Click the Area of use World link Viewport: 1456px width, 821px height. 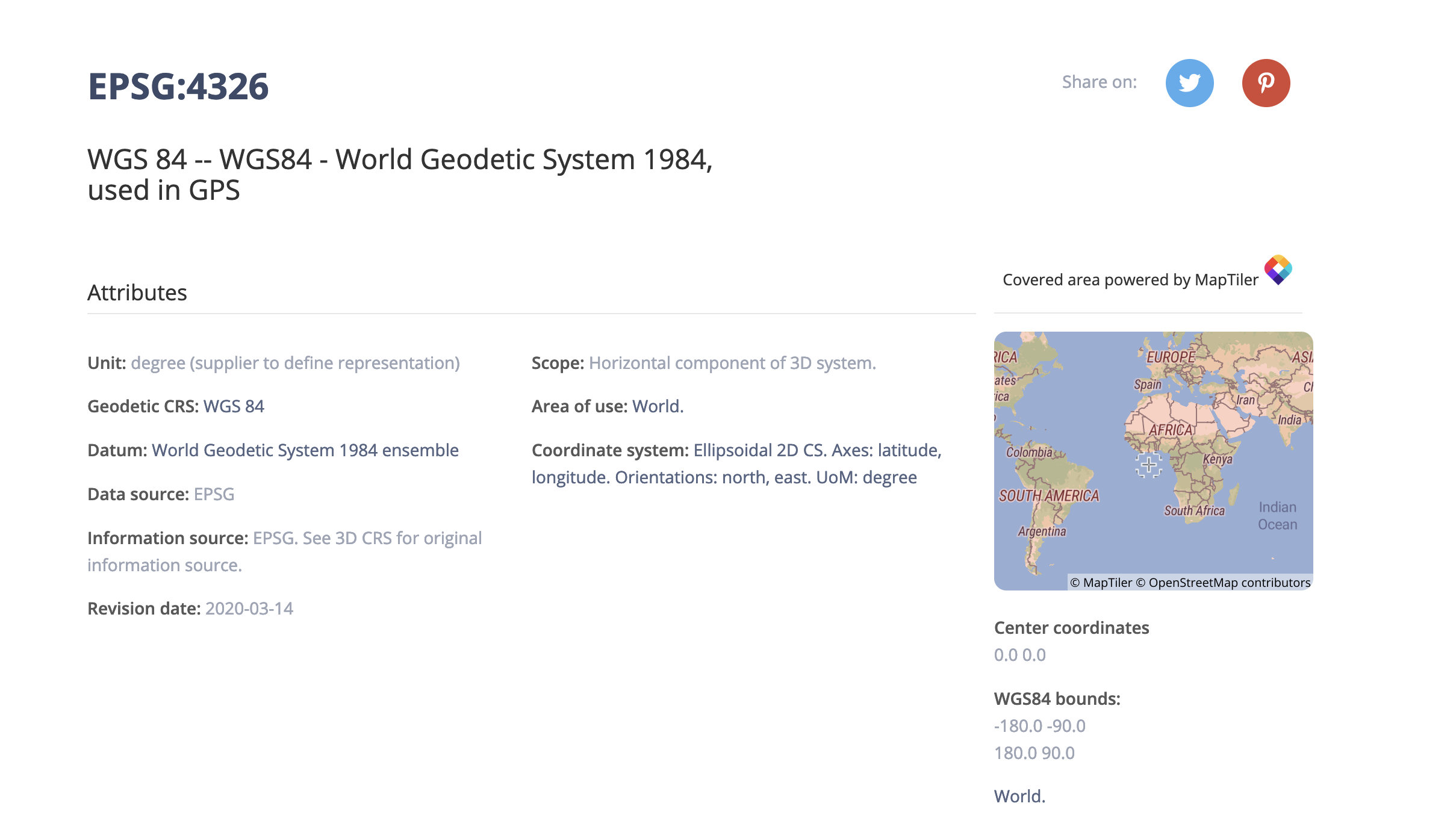pyautogui.click(x=658, y=406)
